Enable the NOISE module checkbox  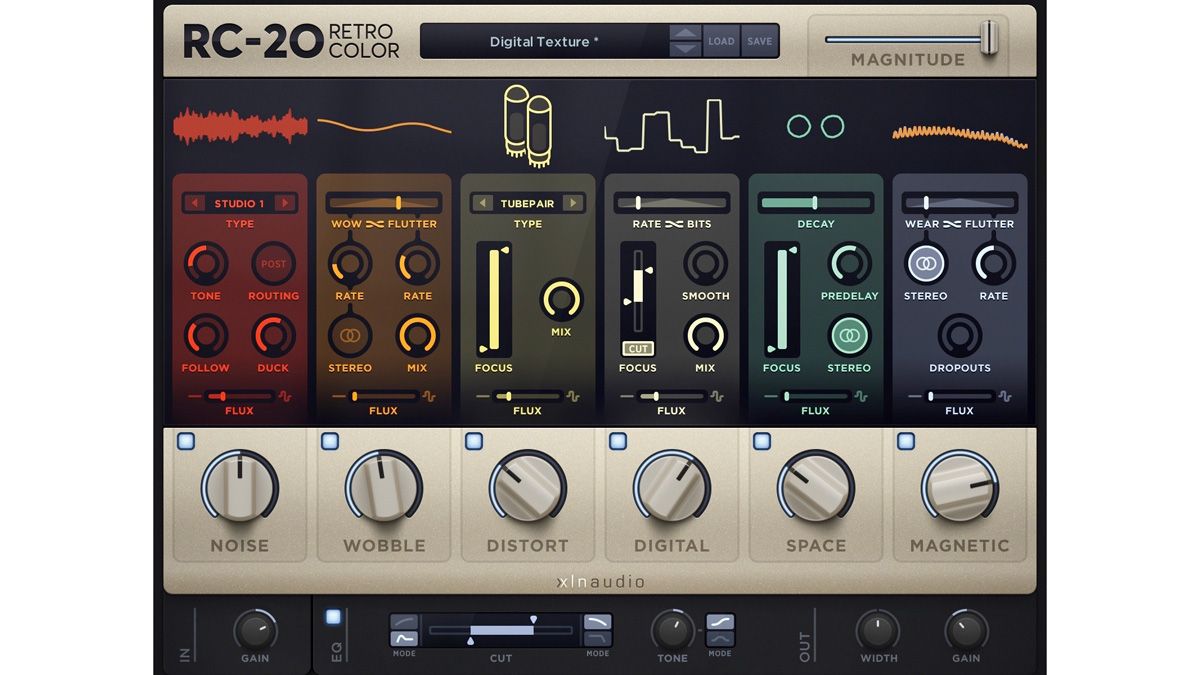[x=185, y=440]
